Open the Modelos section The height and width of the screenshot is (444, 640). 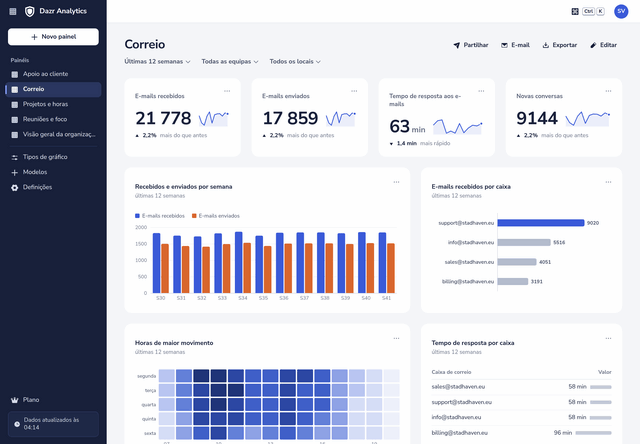click(53, 173)
